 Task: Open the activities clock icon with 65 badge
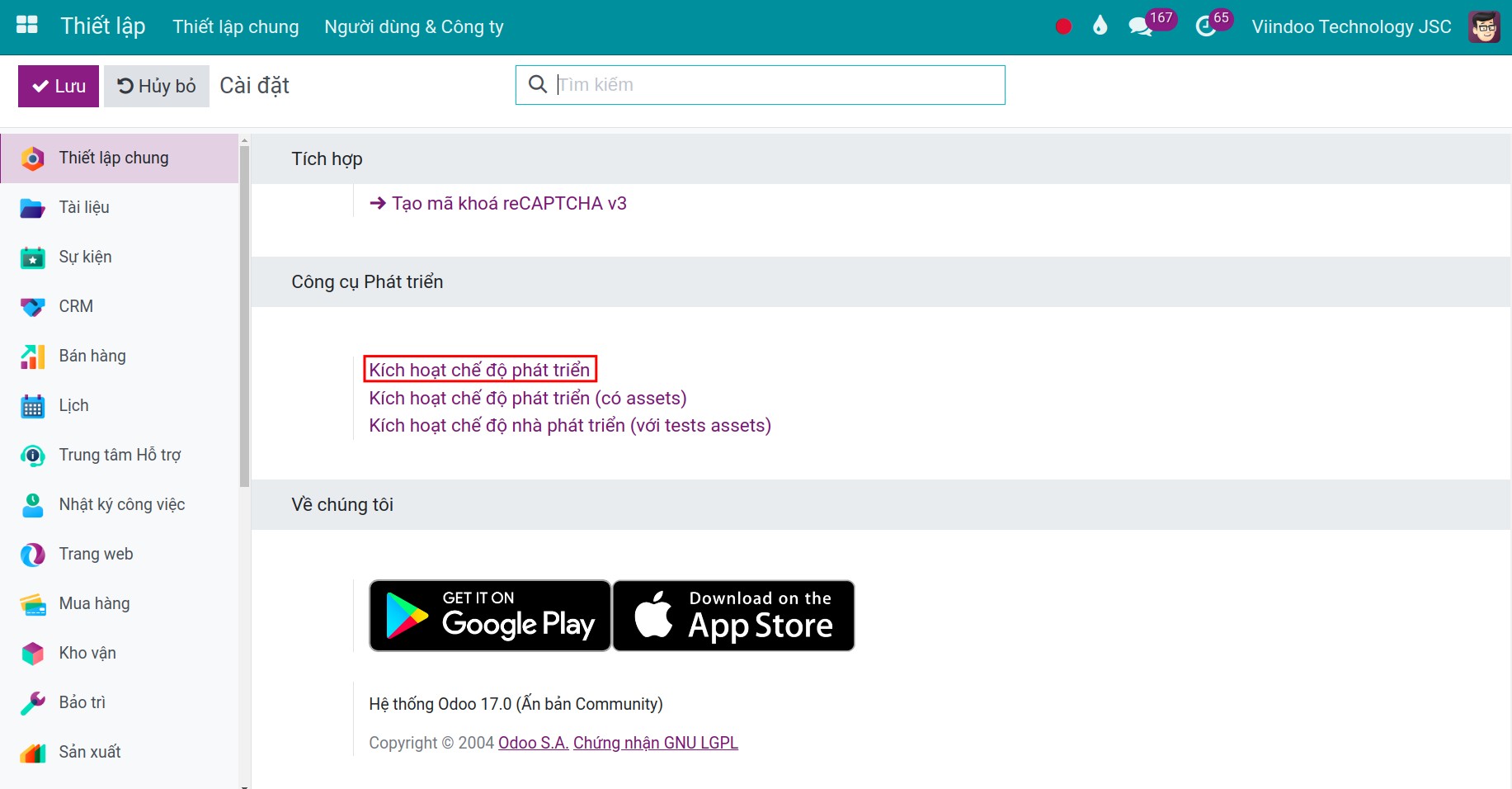click(x=1206, y=26)
